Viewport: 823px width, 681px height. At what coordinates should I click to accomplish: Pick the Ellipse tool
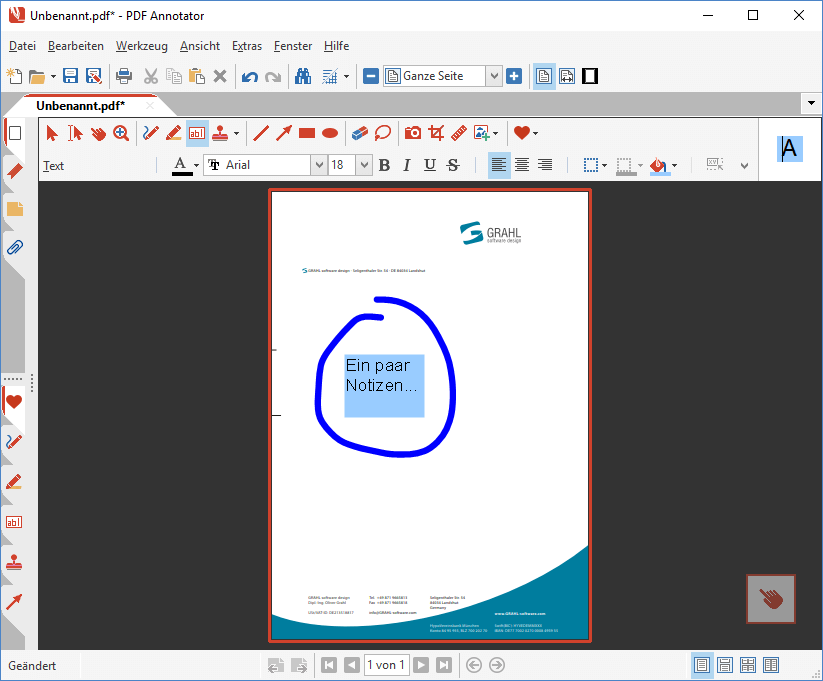pyautogui.click(x=330, y=133)
